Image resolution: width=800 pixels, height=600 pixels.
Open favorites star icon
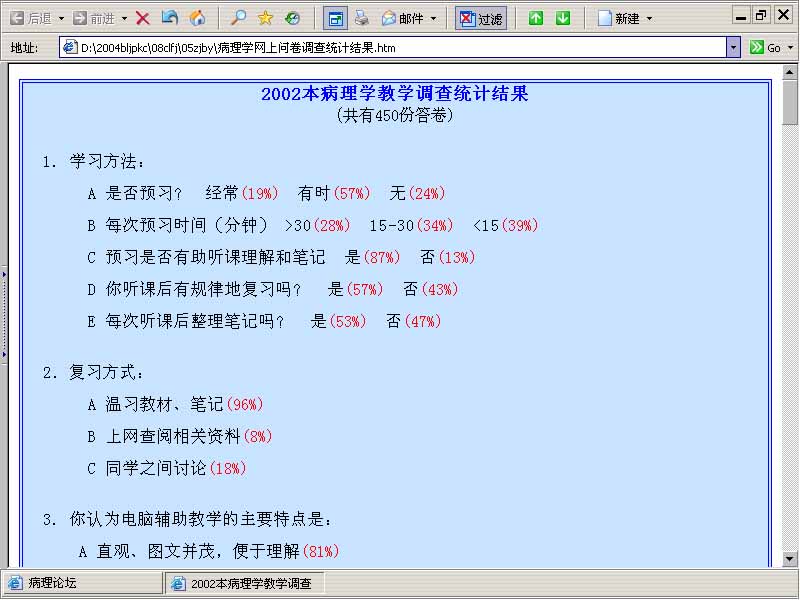coord(265,18)
